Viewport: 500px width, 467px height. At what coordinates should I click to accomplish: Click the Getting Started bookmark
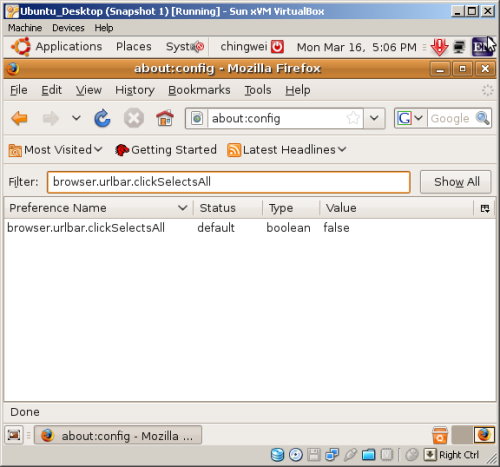[165, 150]
